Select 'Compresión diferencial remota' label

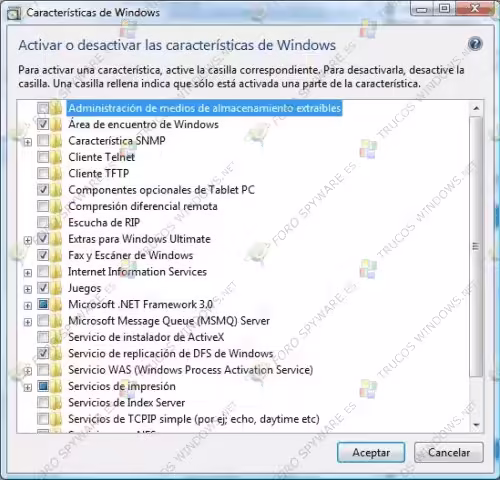(143, 206)
